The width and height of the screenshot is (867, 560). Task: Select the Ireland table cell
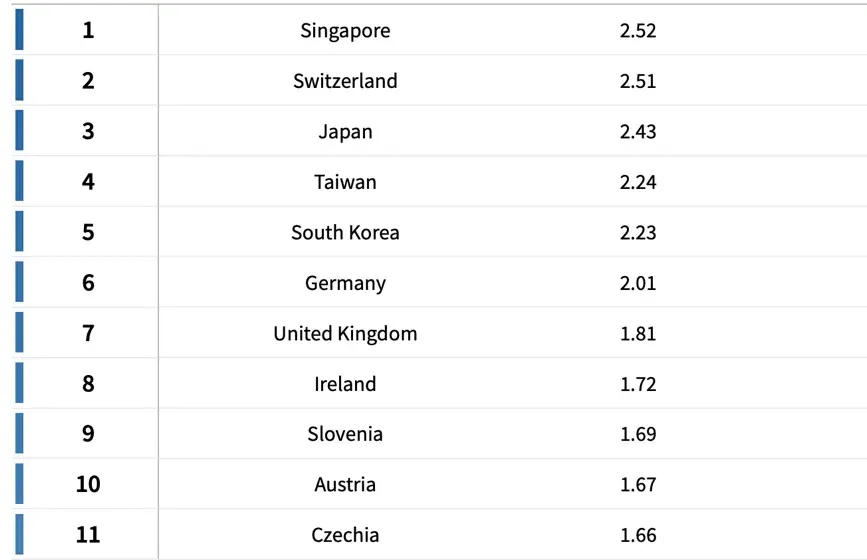point(345,384)
